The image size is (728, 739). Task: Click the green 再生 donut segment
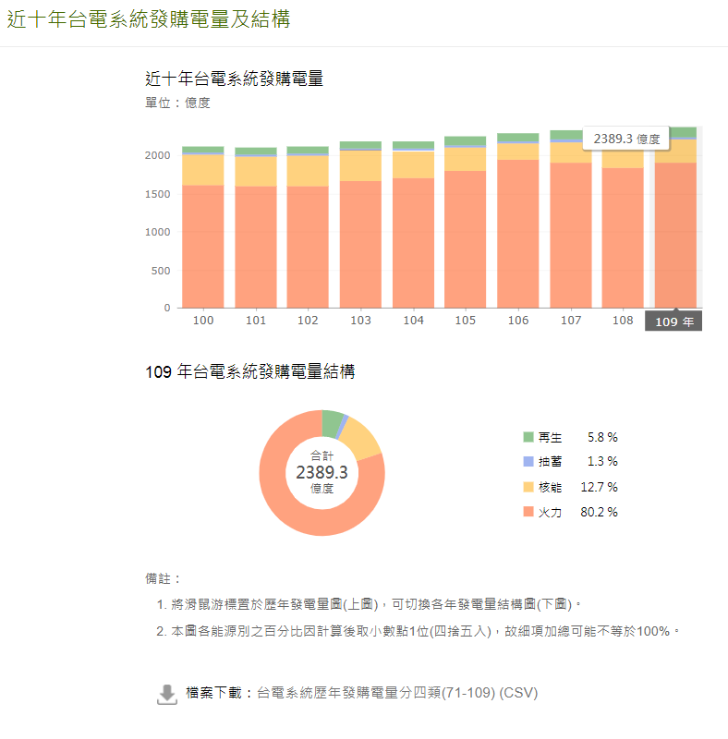[x=332, y=422]
